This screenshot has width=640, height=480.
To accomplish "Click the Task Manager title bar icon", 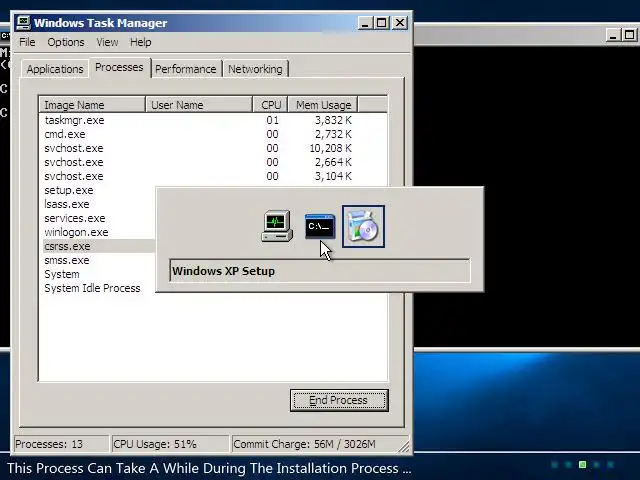I will (x=23, y=23).
